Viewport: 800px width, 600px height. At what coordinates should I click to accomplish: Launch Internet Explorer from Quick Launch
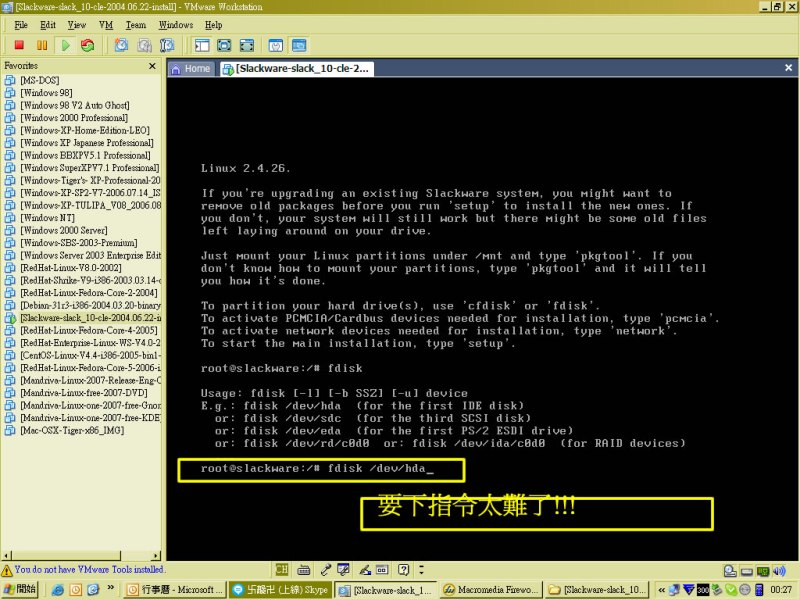tap(58, 590)
